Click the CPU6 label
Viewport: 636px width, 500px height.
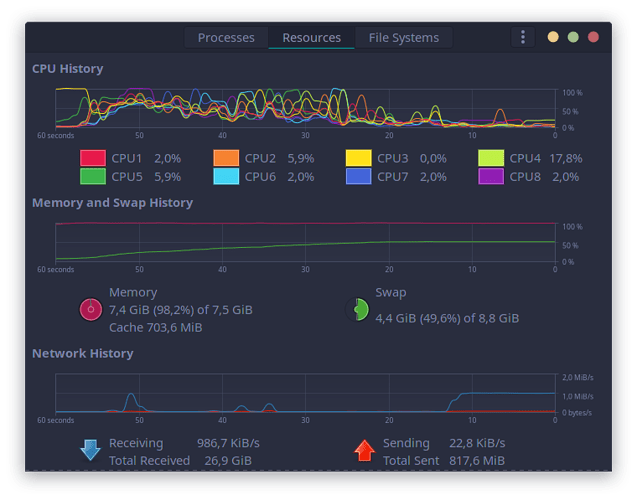click(x=260, y=177)
